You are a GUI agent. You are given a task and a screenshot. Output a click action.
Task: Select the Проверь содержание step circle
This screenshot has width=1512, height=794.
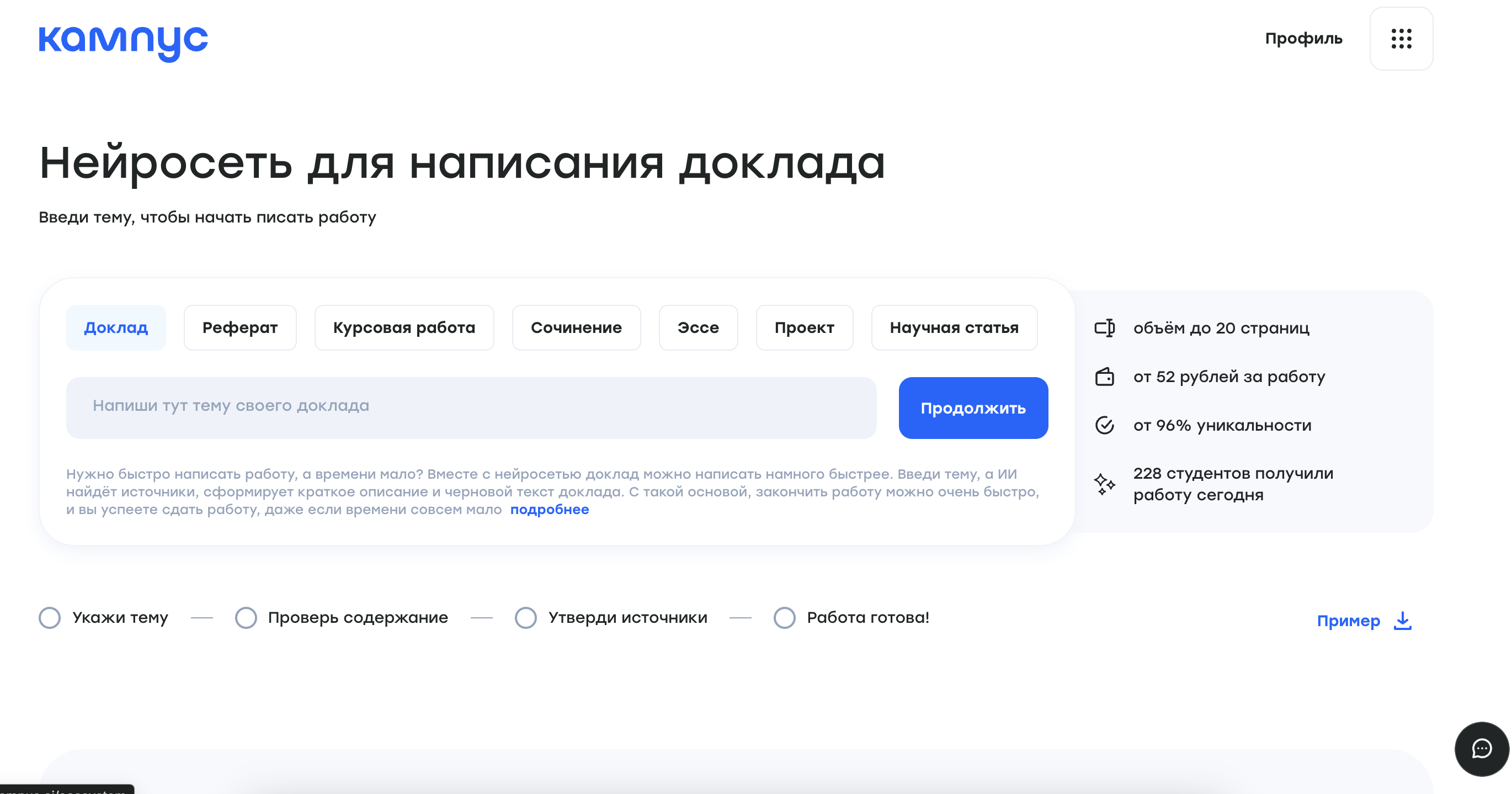pyautogui.click(x=246, y=618)
